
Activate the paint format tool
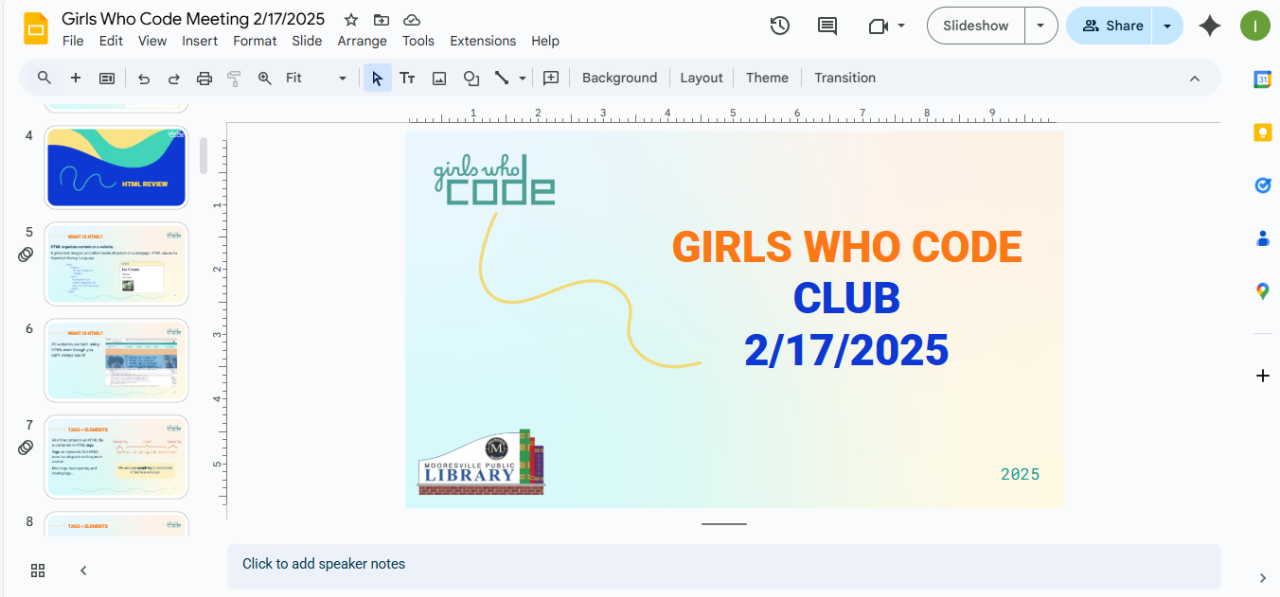[x=234, y=78]
